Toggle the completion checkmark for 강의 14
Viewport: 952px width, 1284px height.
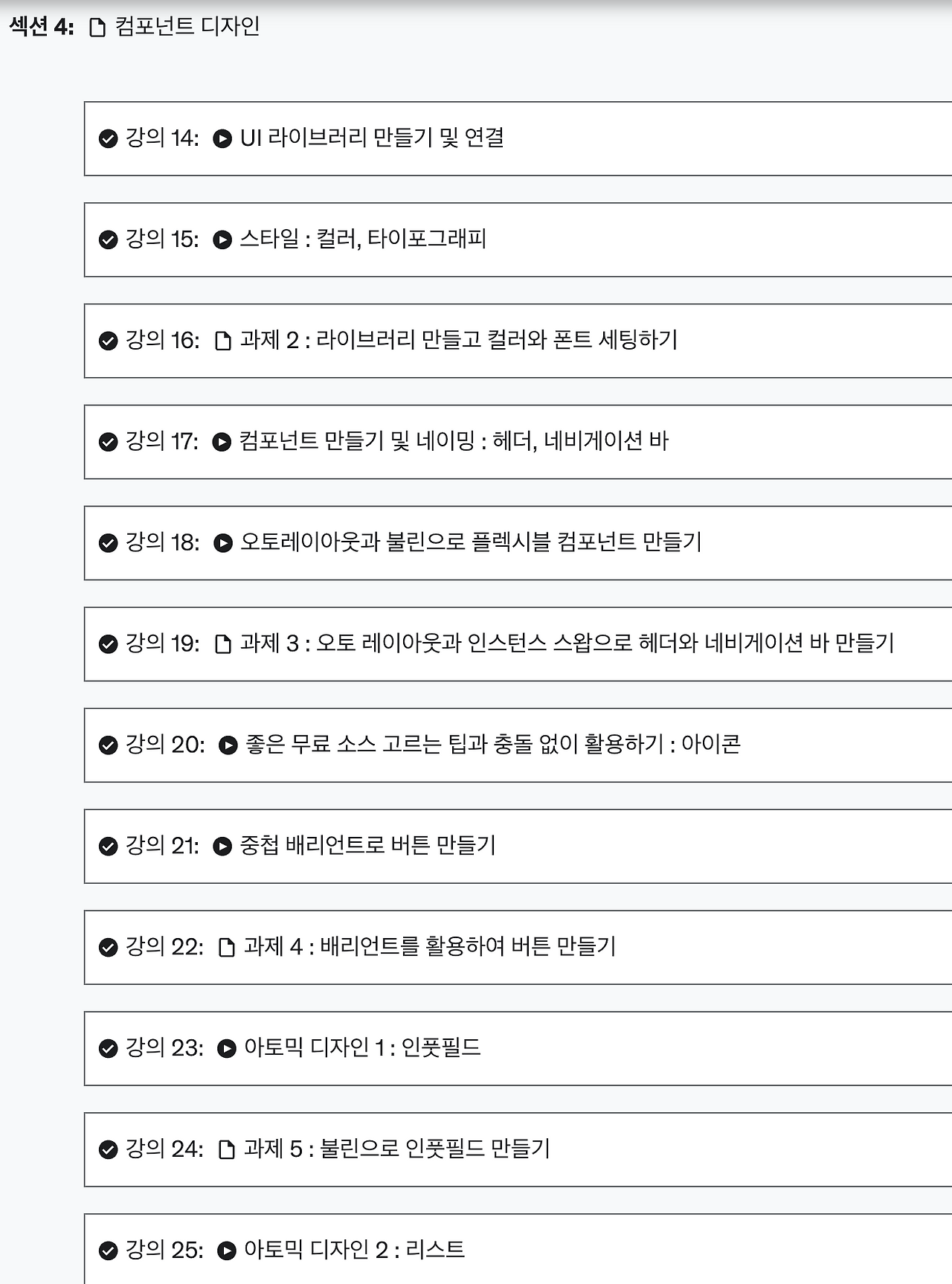pyautogui.click(x=109, y=137)
